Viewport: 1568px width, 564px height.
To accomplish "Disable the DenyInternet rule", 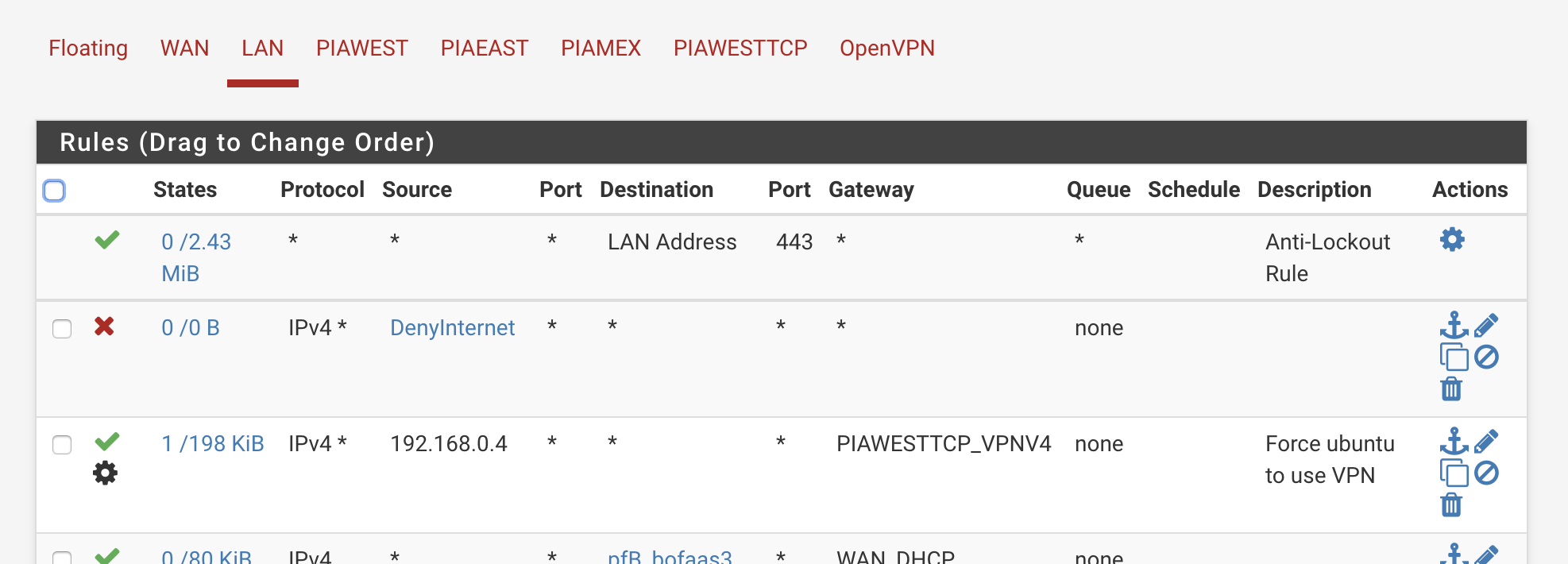I will point(1486,357).
